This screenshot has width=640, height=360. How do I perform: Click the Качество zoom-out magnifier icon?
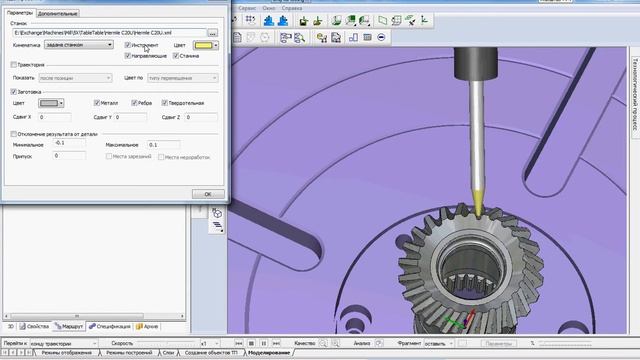click(x=323, y=344)
